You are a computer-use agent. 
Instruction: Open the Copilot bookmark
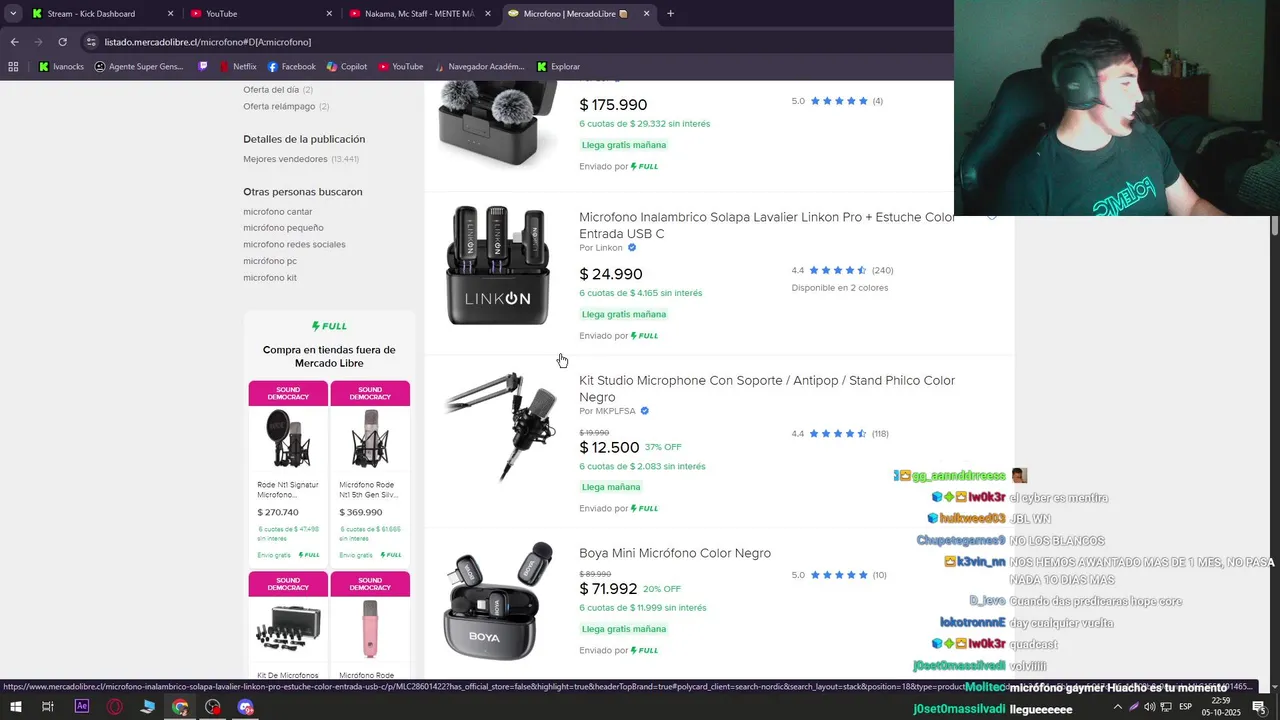coord(347,67)
